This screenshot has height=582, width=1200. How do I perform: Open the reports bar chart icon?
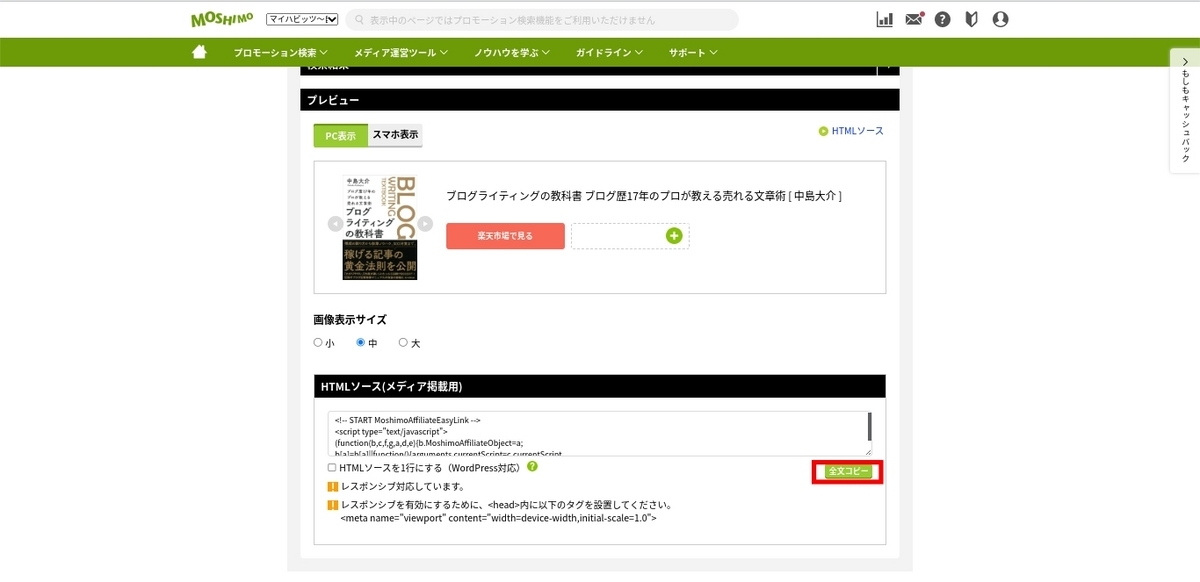[884, 18]
